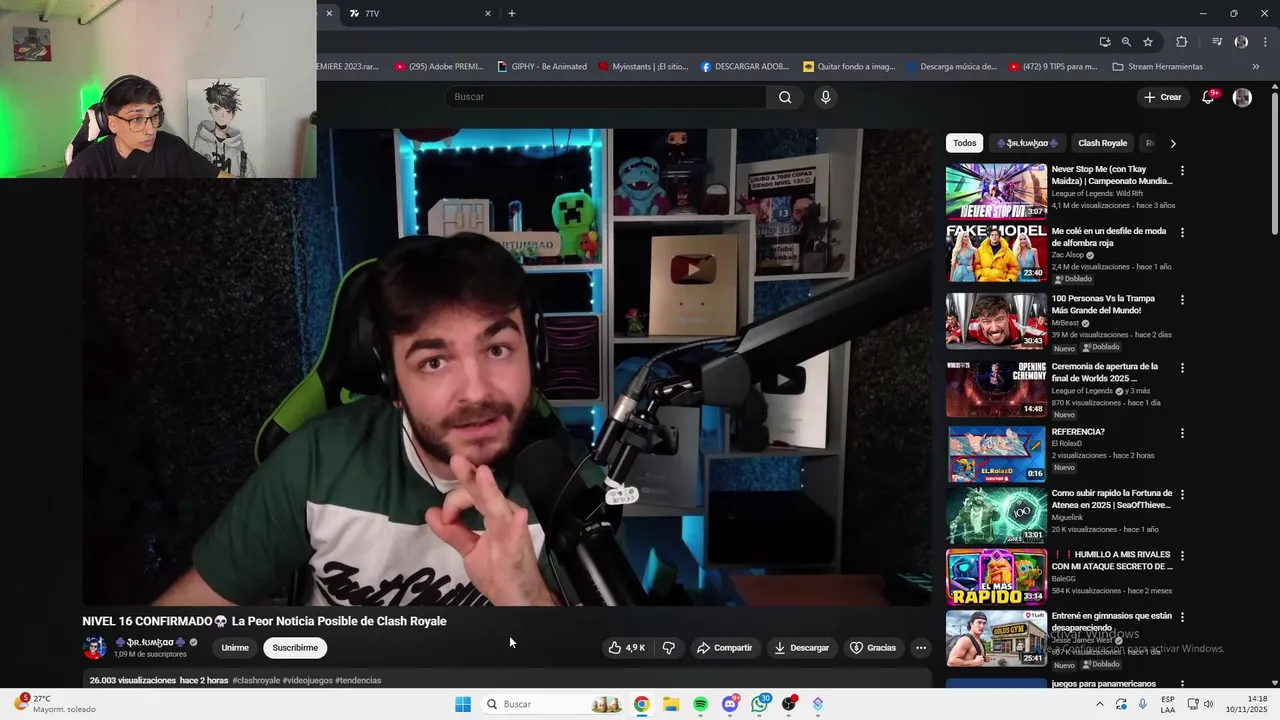1280x720 pixels.
Task: Open GIPHY - Be Animated bookmark
Action: point(542,67)
